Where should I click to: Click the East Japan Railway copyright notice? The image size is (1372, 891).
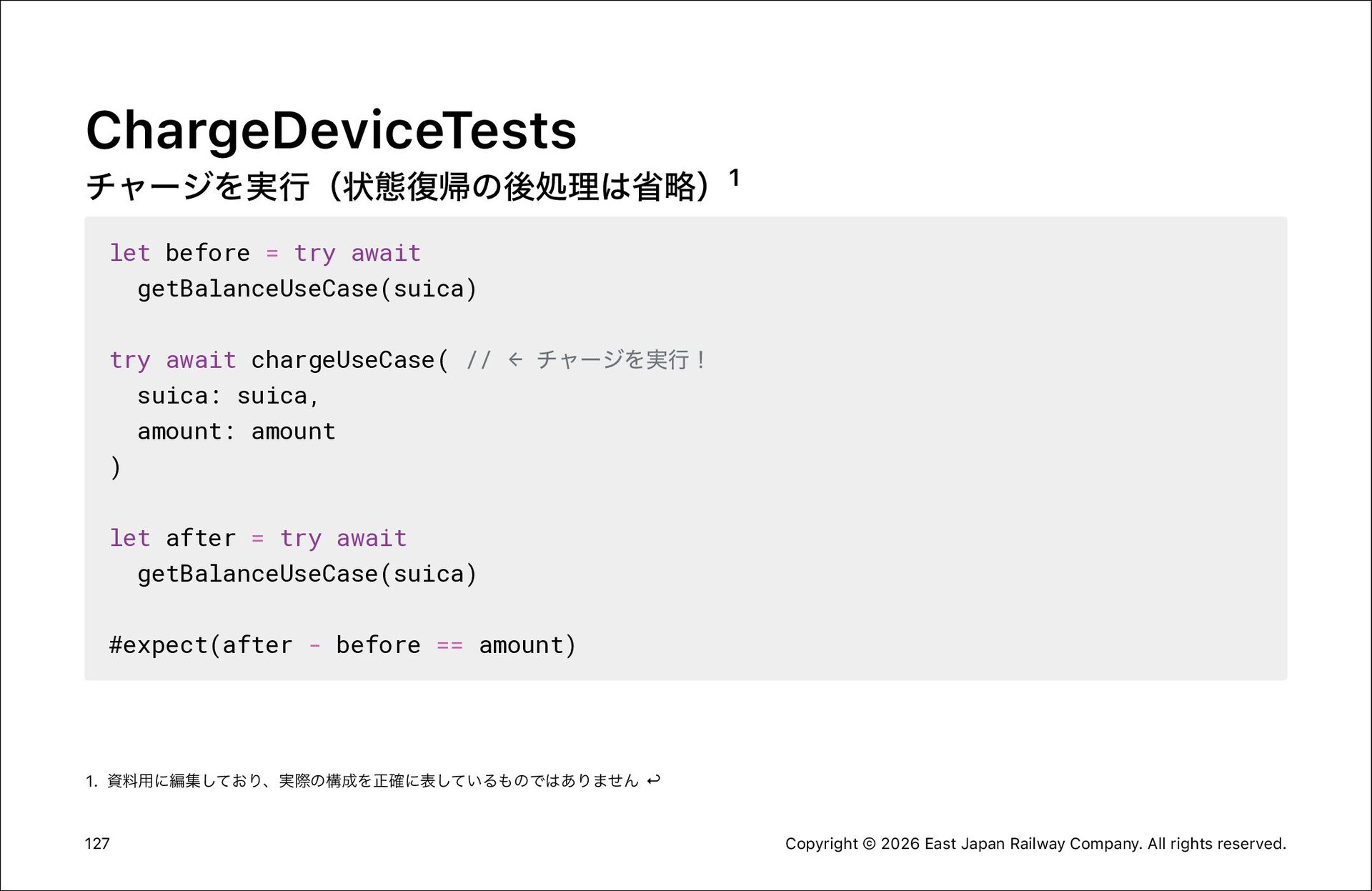click(1035, 844)
